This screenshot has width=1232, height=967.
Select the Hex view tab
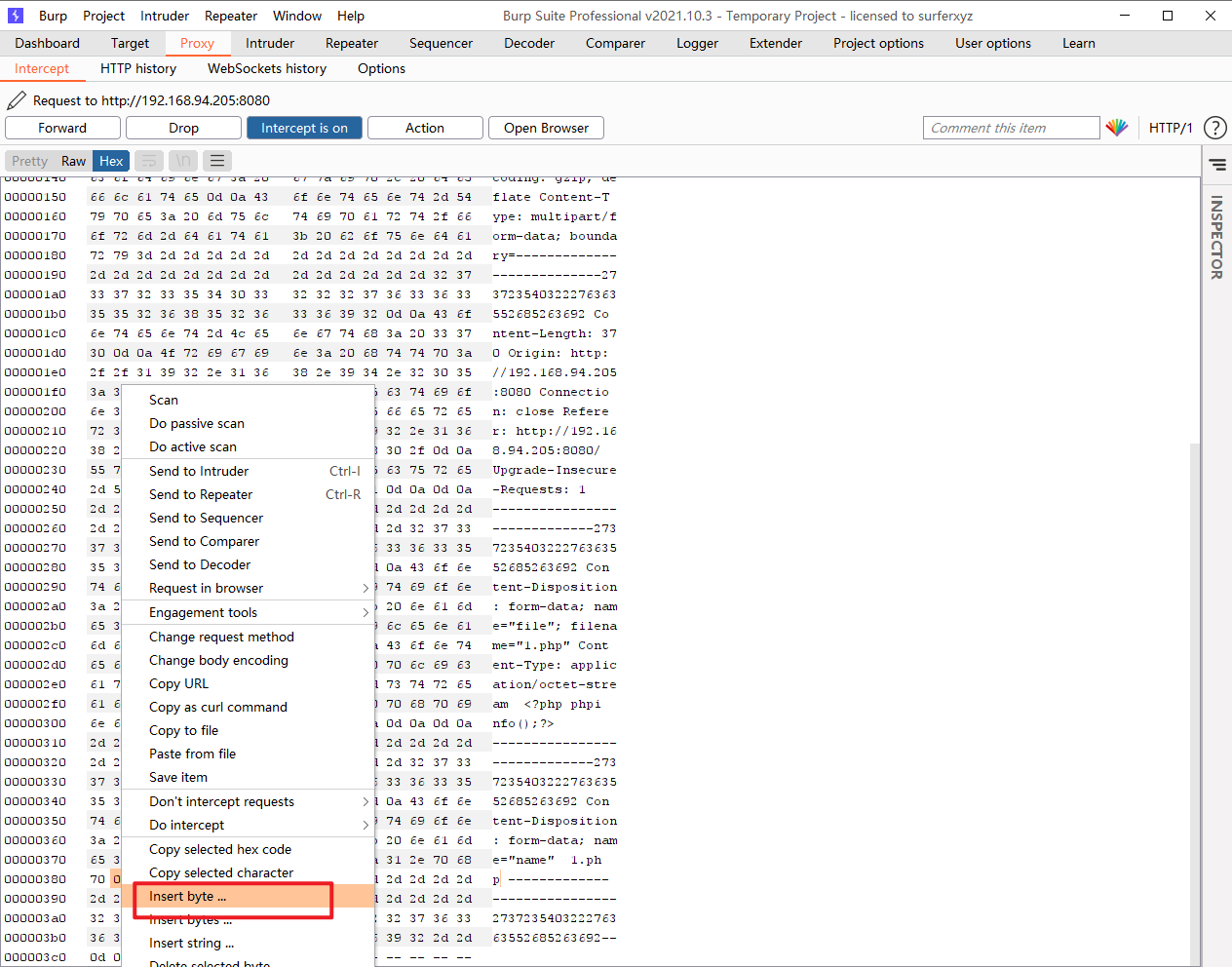[111, 161]
